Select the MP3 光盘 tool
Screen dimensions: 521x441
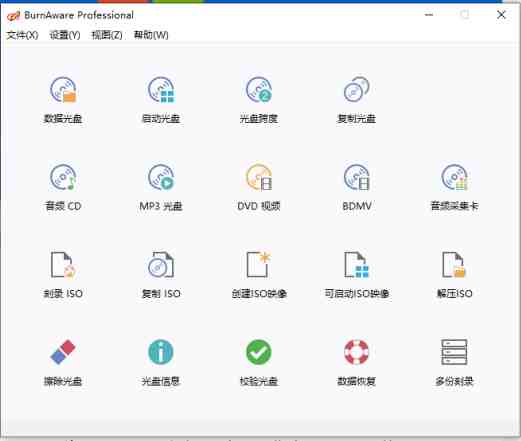click(x=161, y=187)
